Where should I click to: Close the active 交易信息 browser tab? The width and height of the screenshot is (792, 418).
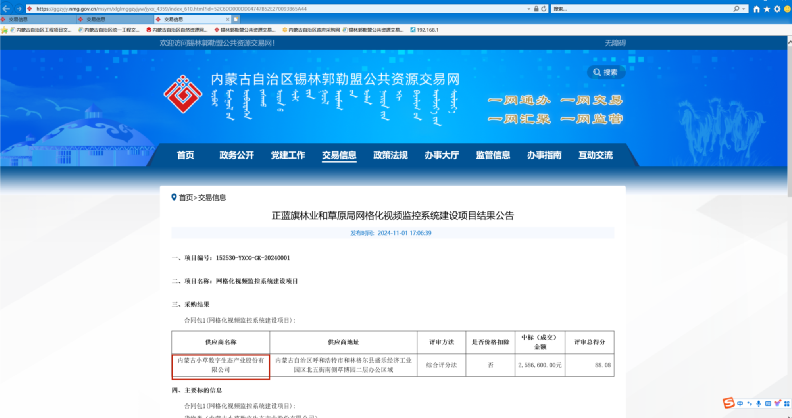[x=227, y=19]
